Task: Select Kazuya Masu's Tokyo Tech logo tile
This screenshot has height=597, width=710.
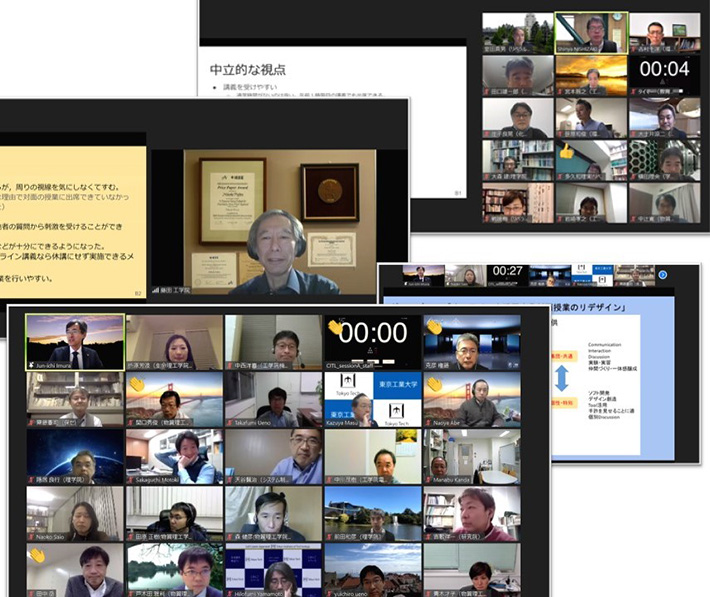Action: click(372, 400)
